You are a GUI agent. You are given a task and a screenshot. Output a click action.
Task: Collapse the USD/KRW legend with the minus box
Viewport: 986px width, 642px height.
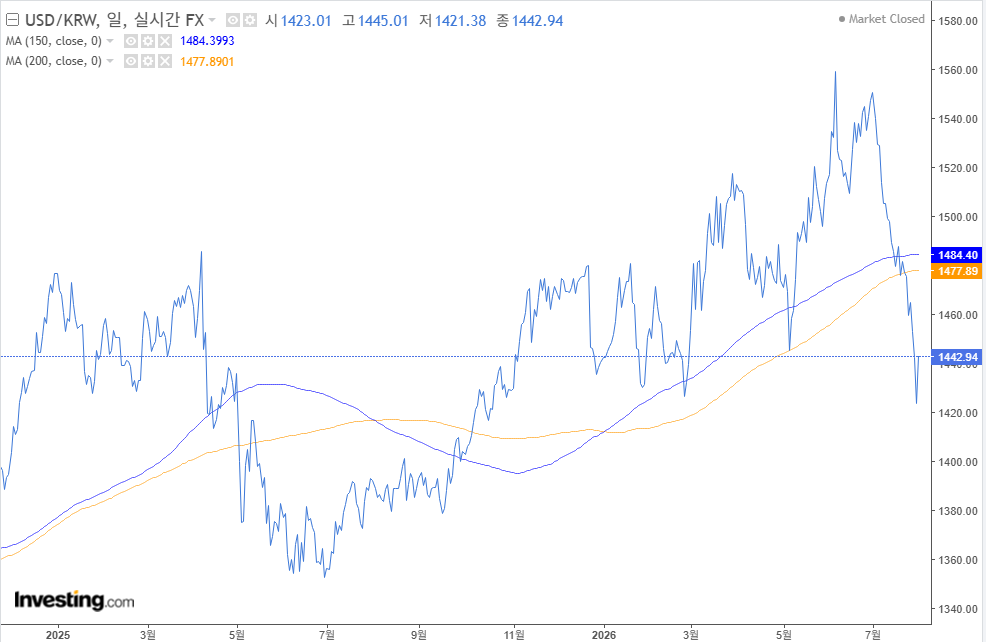pos(12,21)
